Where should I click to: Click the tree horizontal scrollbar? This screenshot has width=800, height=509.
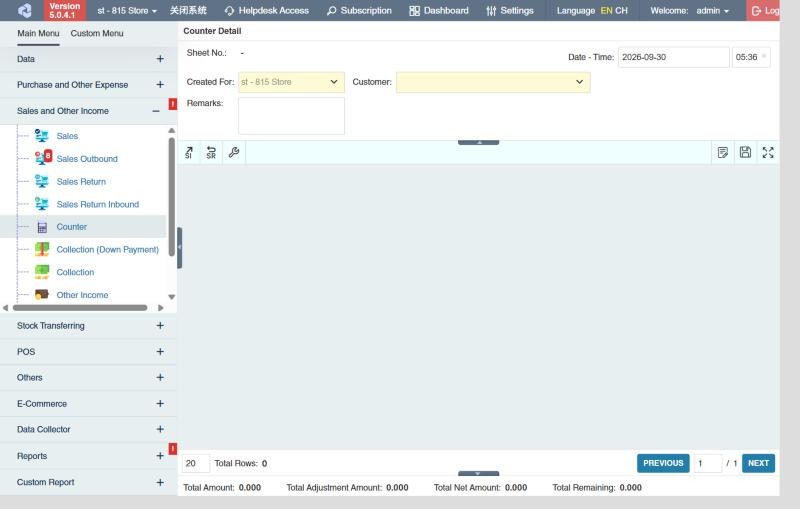[x=80, y=308]
